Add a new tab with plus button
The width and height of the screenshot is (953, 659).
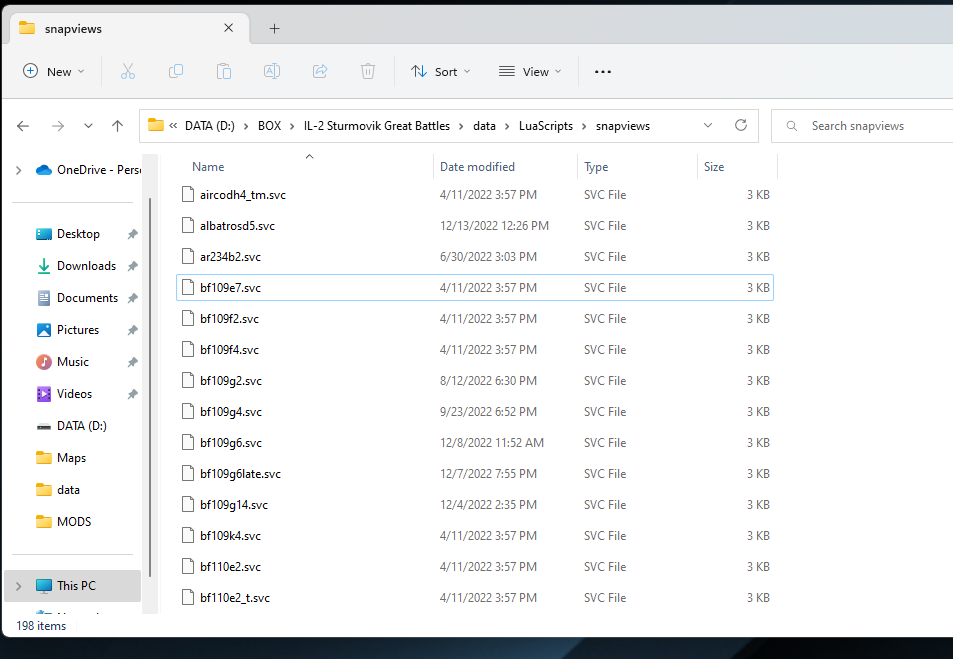(274, 28)
